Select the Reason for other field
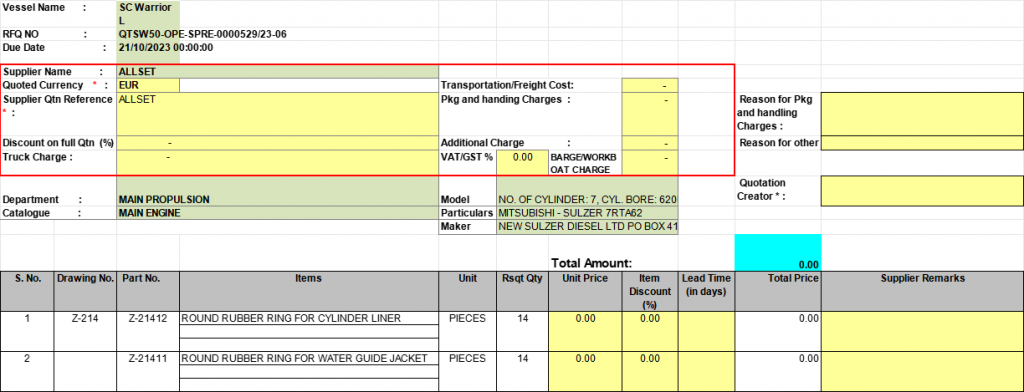 [x=922, y=142]
